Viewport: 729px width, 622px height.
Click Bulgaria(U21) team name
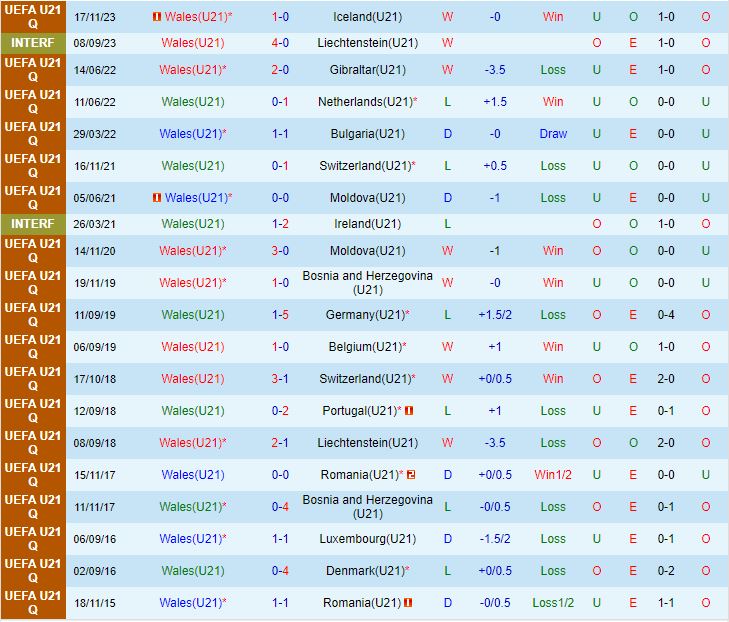pos(367,134)
